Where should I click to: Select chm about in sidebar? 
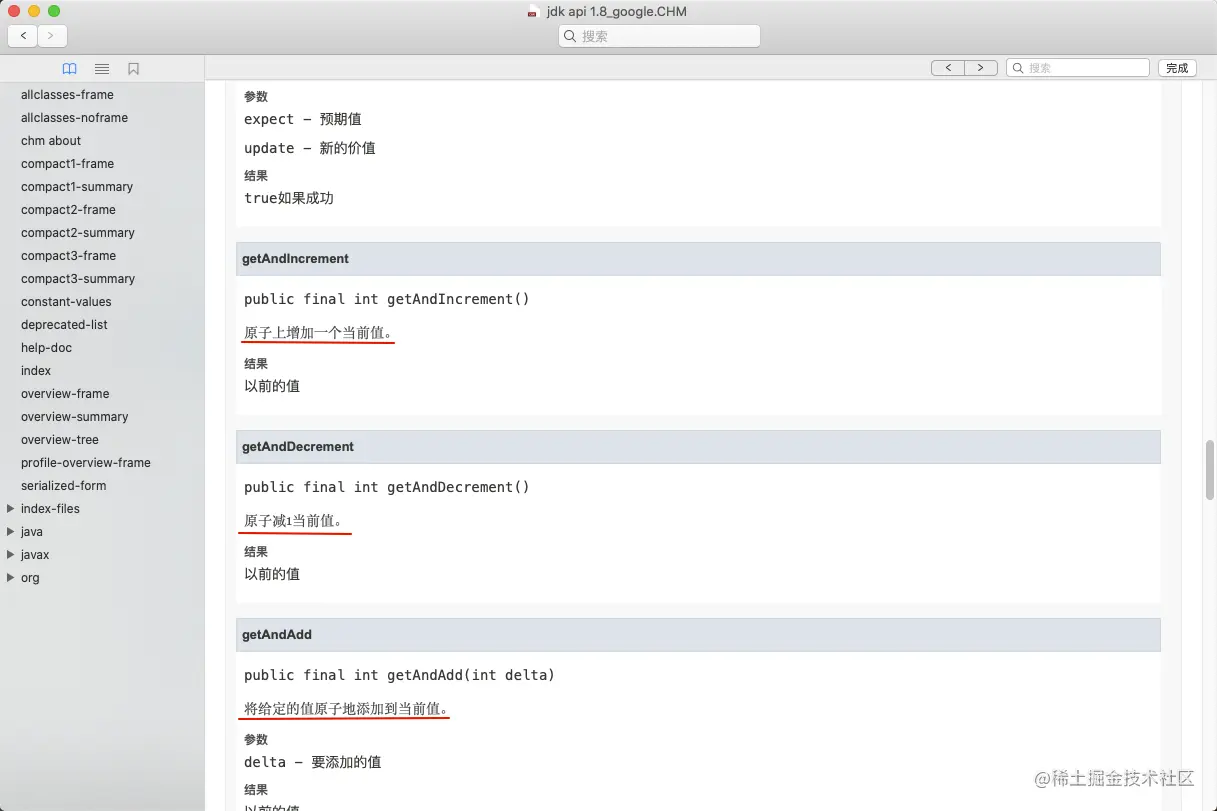(51, 141)
